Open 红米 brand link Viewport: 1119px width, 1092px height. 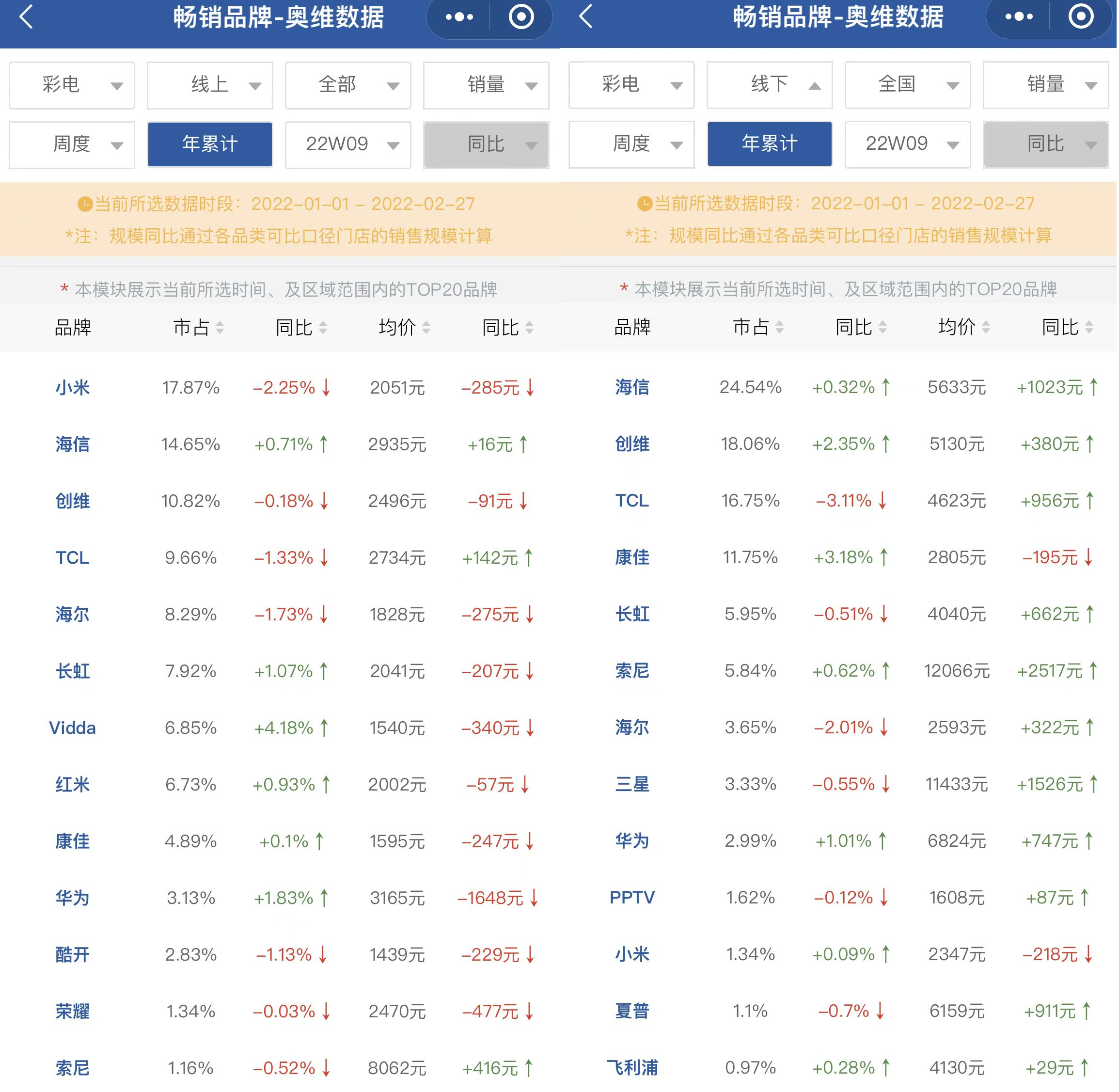tap(73, 786)
